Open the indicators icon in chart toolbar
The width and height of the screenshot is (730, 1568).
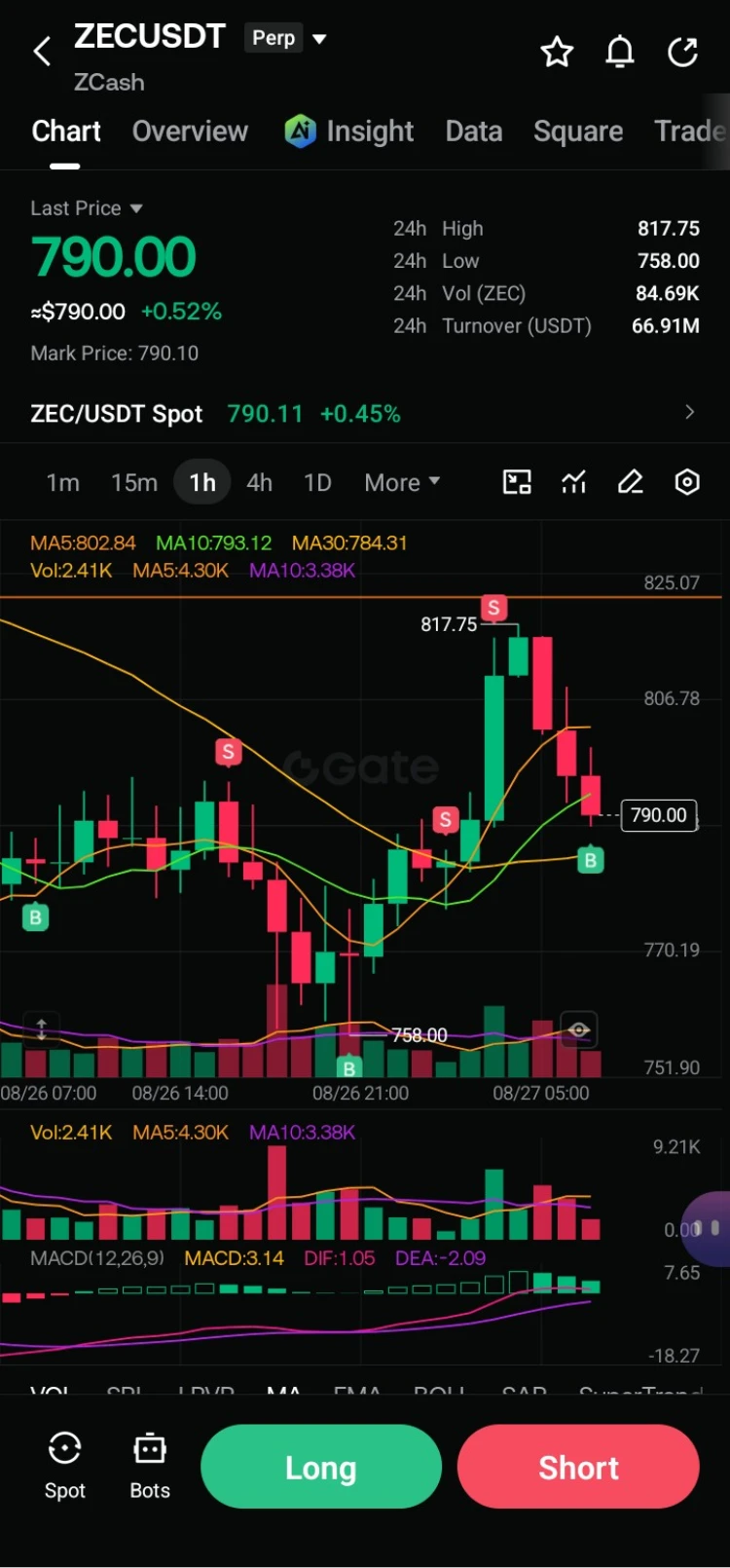click(574, 482)
